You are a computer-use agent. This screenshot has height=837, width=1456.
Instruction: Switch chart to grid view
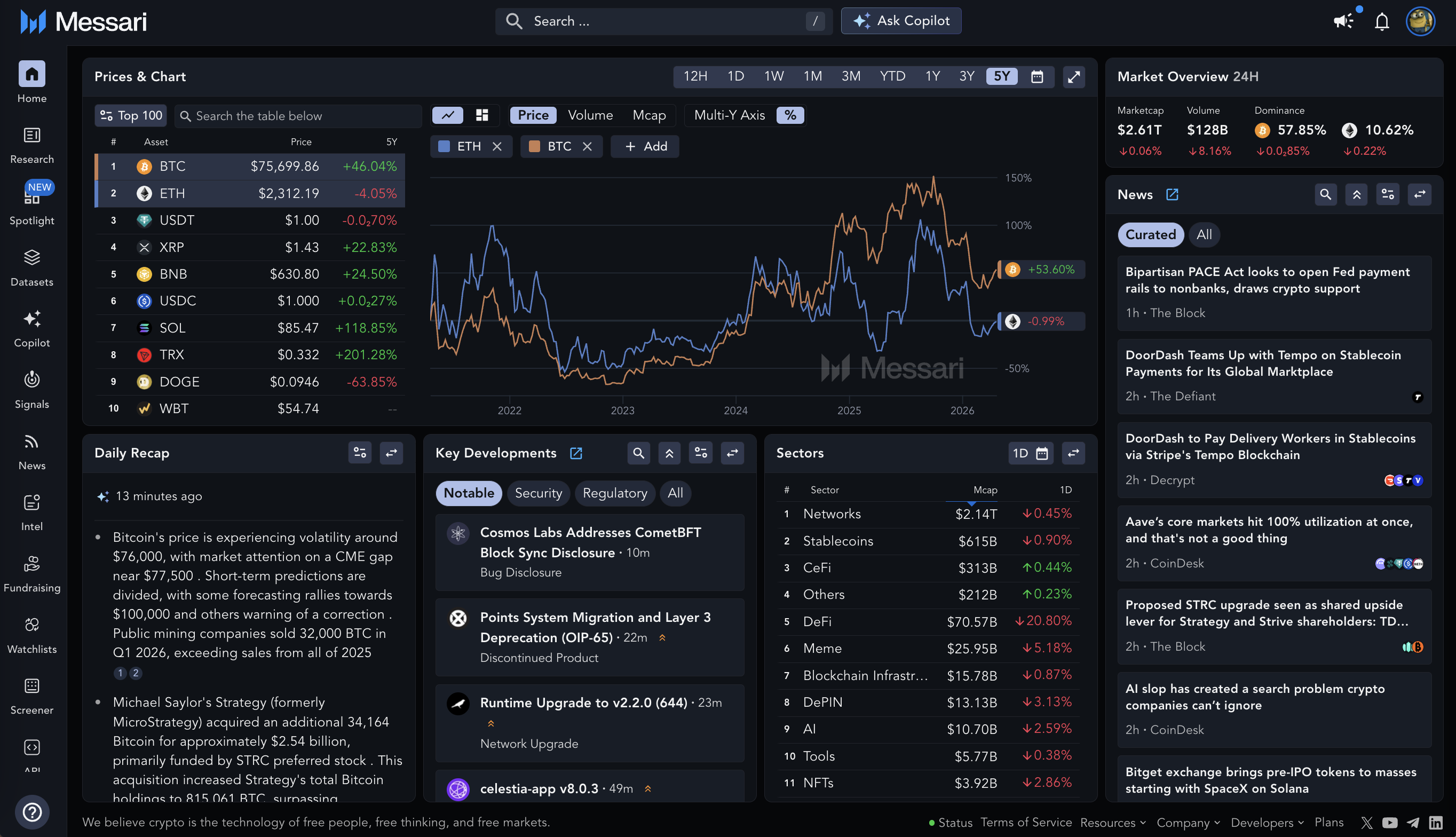tap(481, 115)
